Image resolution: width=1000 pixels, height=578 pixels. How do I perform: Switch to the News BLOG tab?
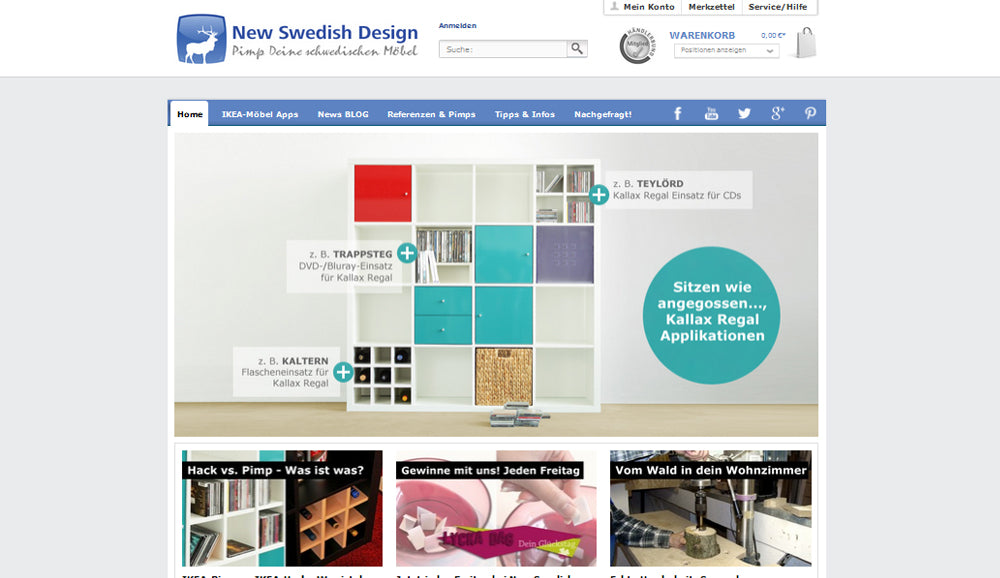(x=343, y=114)
